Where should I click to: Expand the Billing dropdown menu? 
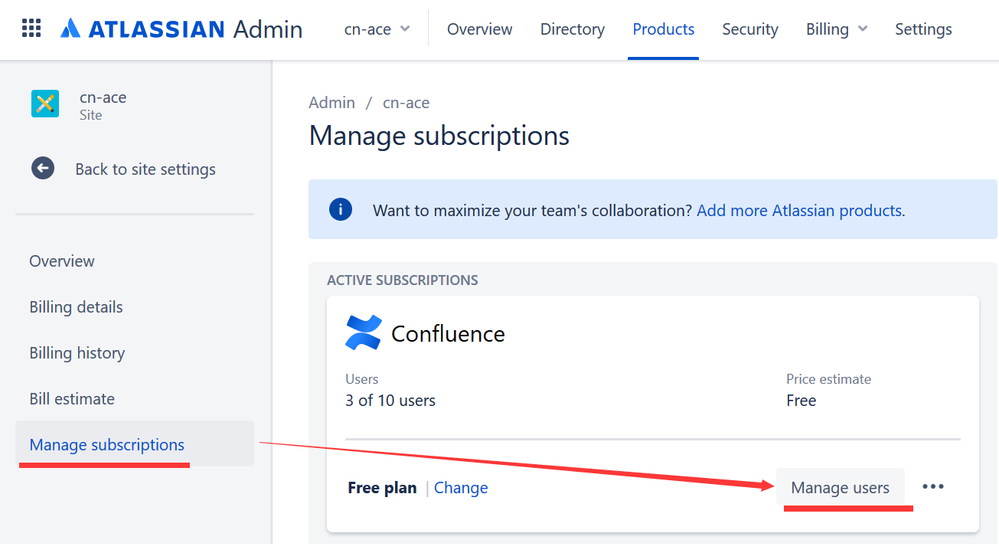(837, 29)
